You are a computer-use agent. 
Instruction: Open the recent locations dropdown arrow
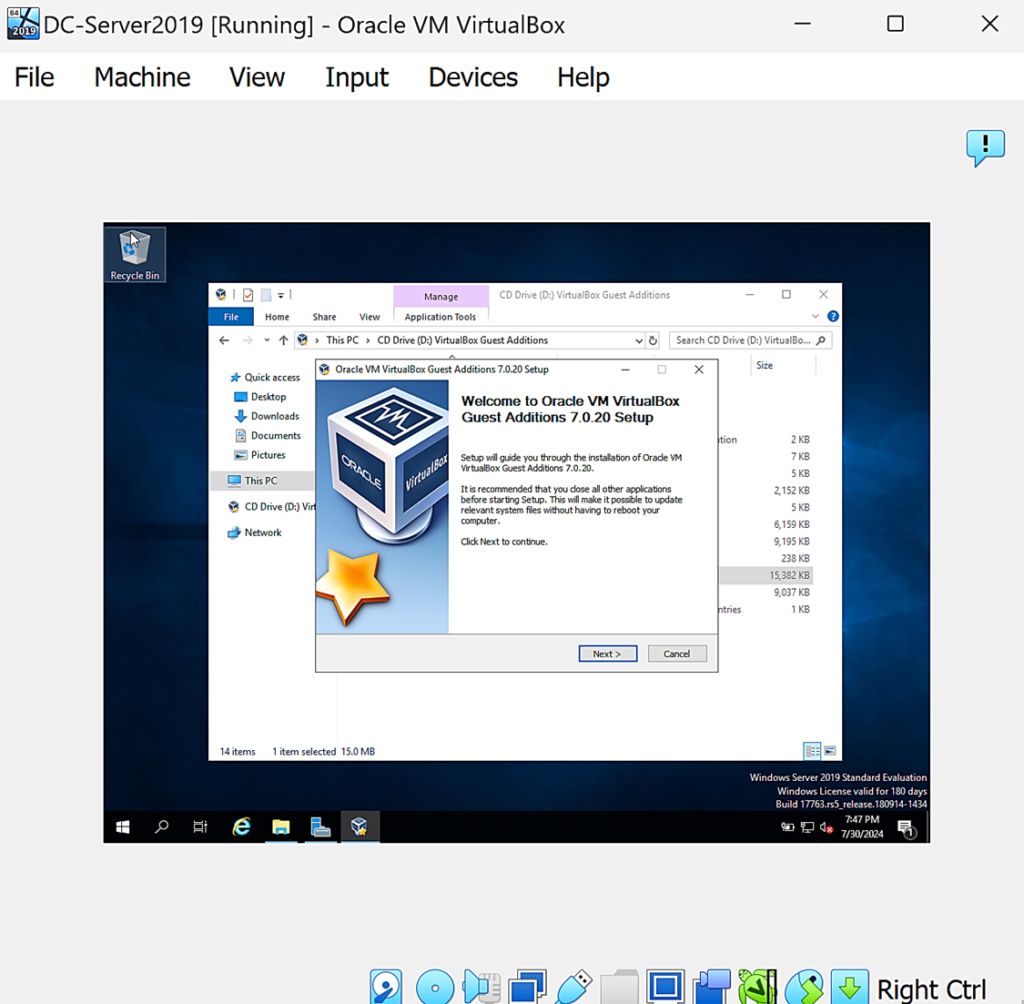[x=267, y=340]
